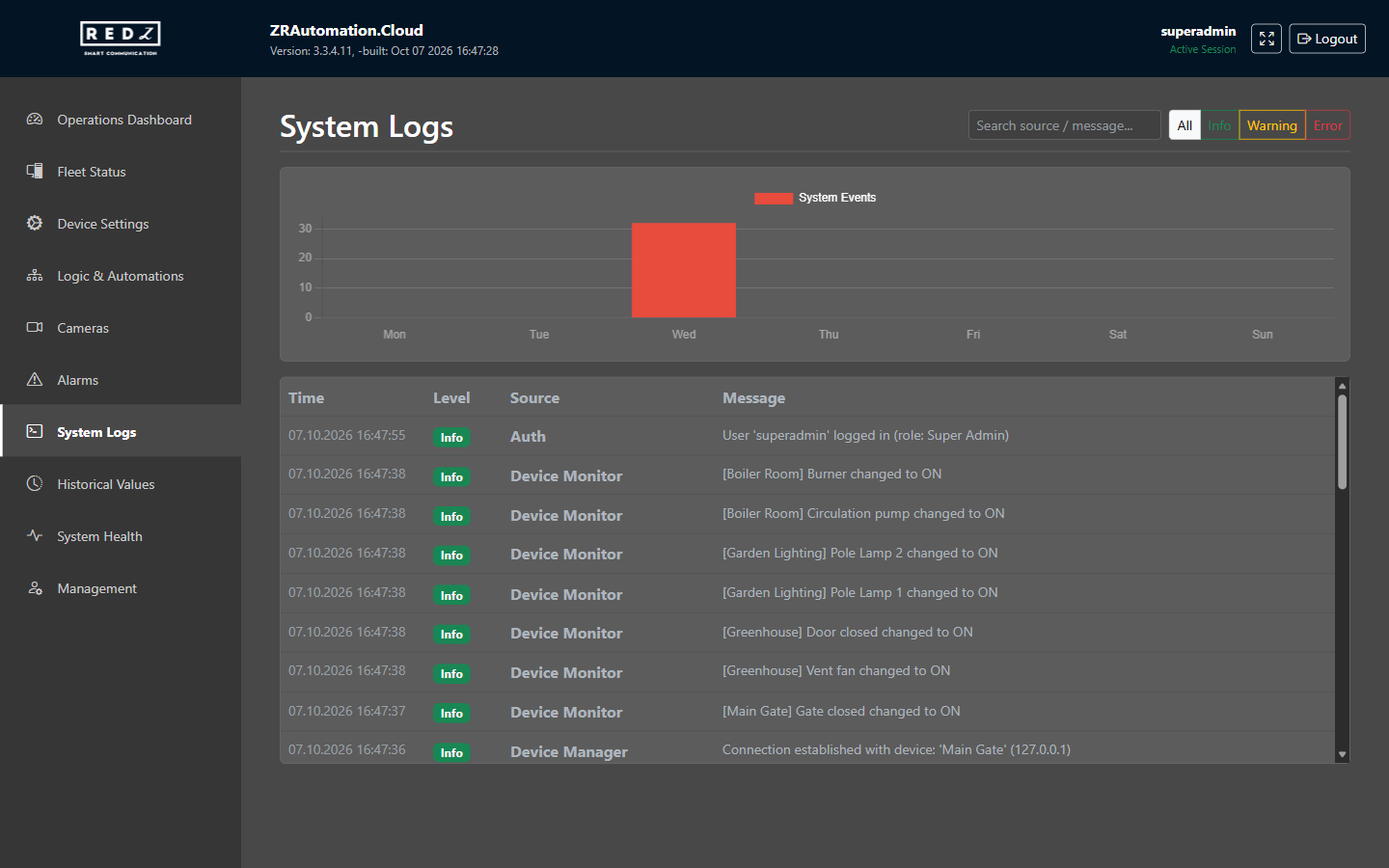Open Logic & Automations section
The height and width of the screenshot is (868, 1389).
coord(121,276)
